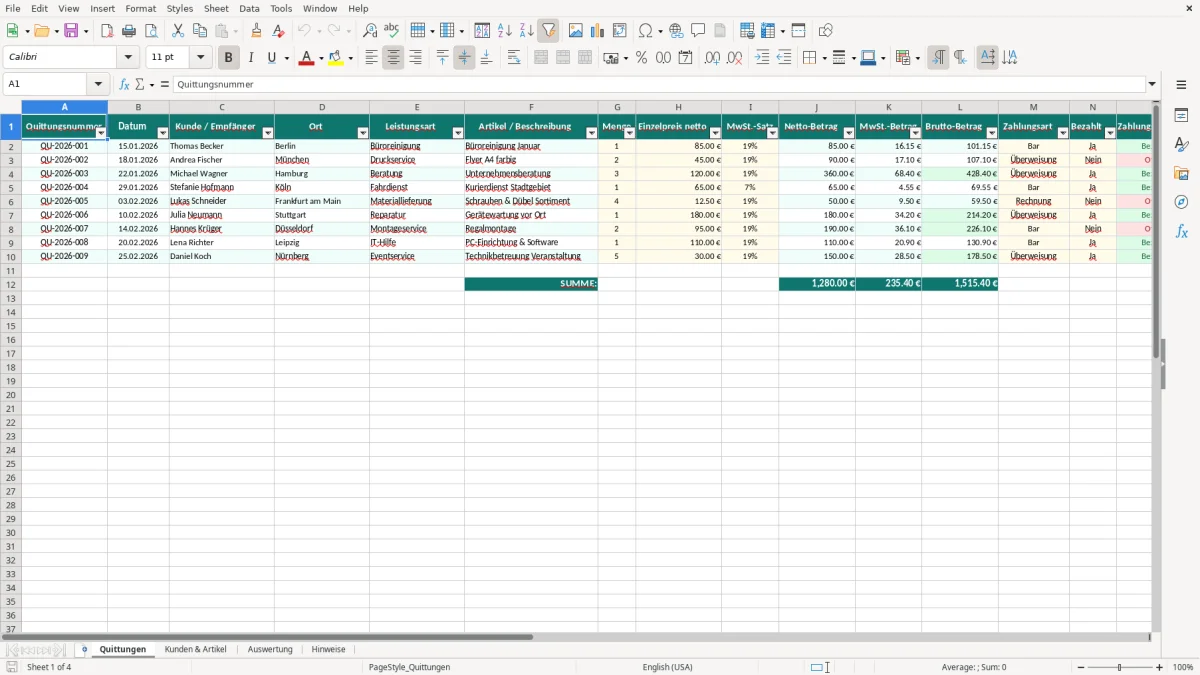Click the Insert Comment icon
The height and width of the screenshot is (675, 1200).
click(x=698, y=31)
